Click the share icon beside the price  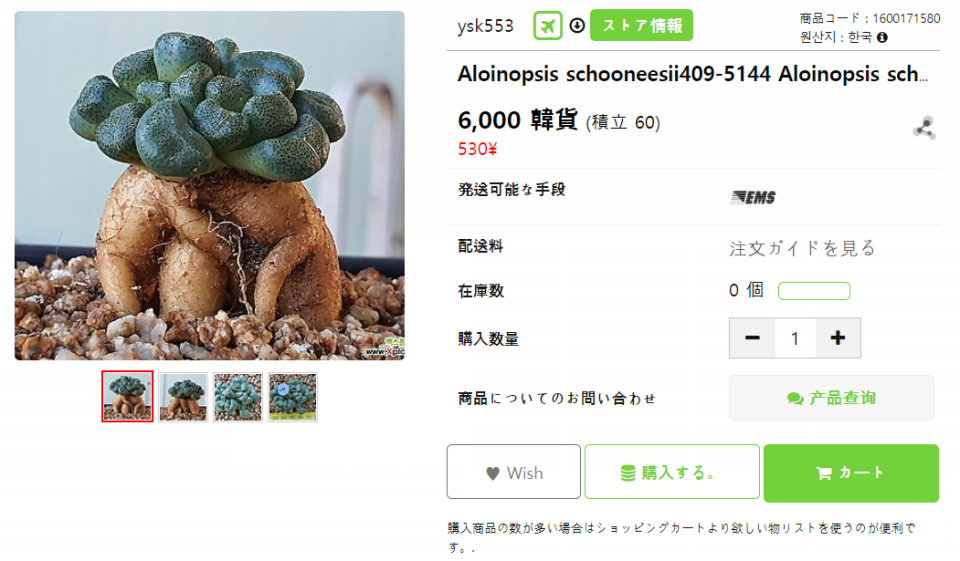pos(924,128)
